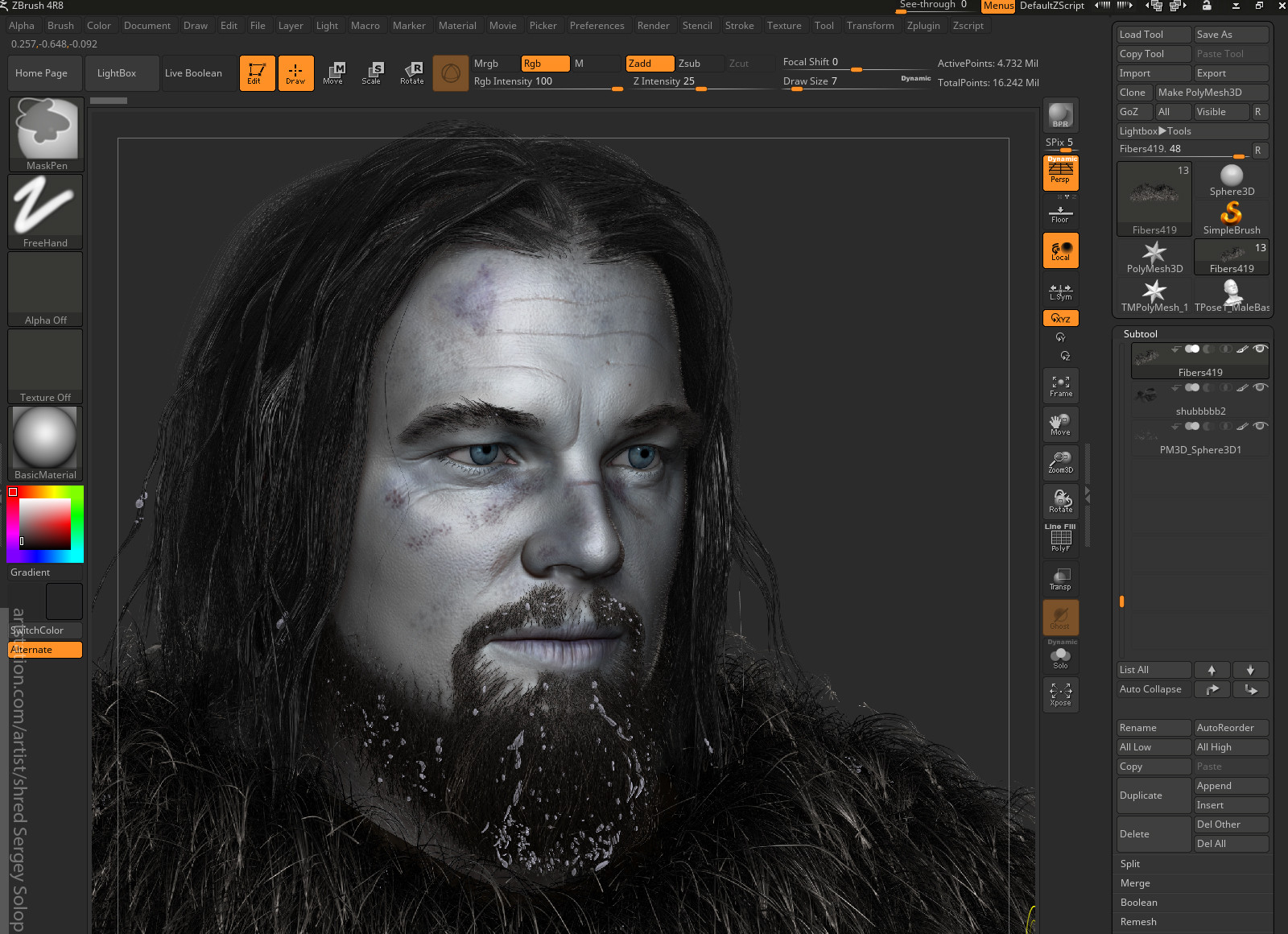
Task: Click the BPR render button
Action: (1060, 116)
